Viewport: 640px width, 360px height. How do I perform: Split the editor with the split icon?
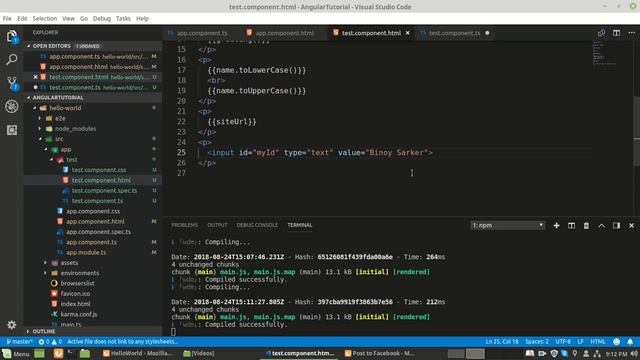click(616, 33)
